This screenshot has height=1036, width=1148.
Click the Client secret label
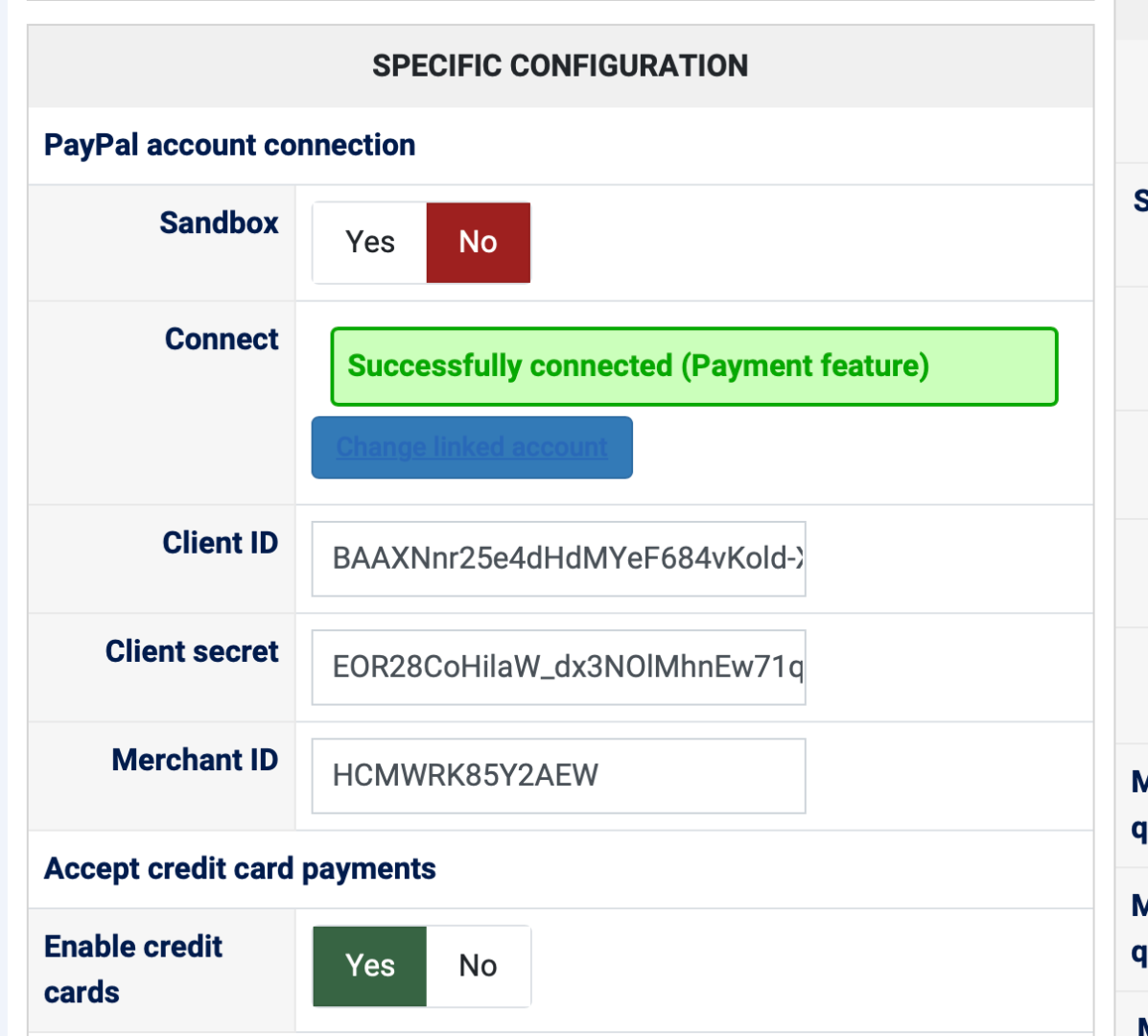pyautogui.click(x=192, y=652)
